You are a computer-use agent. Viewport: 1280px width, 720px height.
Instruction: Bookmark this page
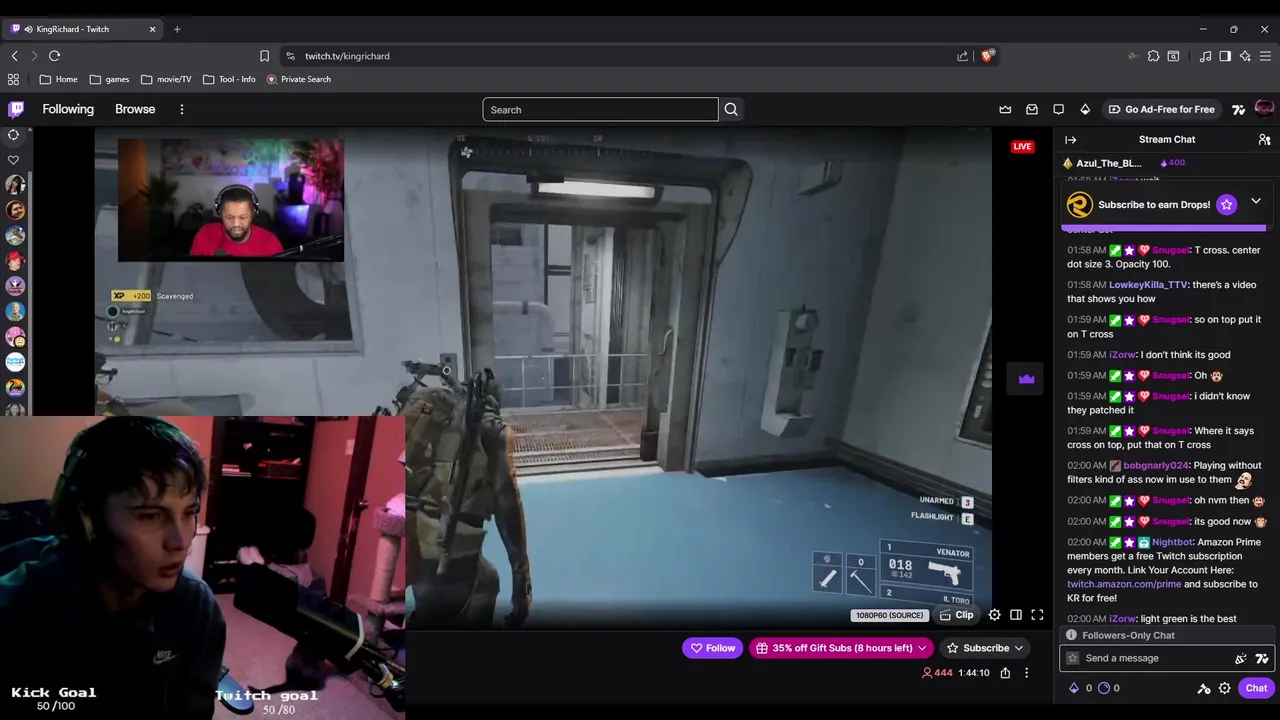click(x=264, y=56)
